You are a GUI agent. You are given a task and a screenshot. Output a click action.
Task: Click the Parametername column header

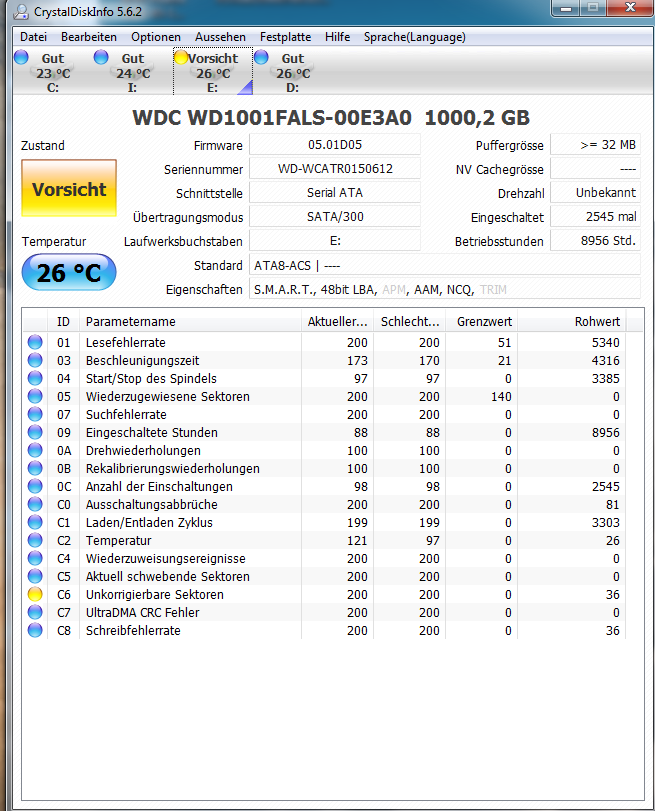pos(190,321)
